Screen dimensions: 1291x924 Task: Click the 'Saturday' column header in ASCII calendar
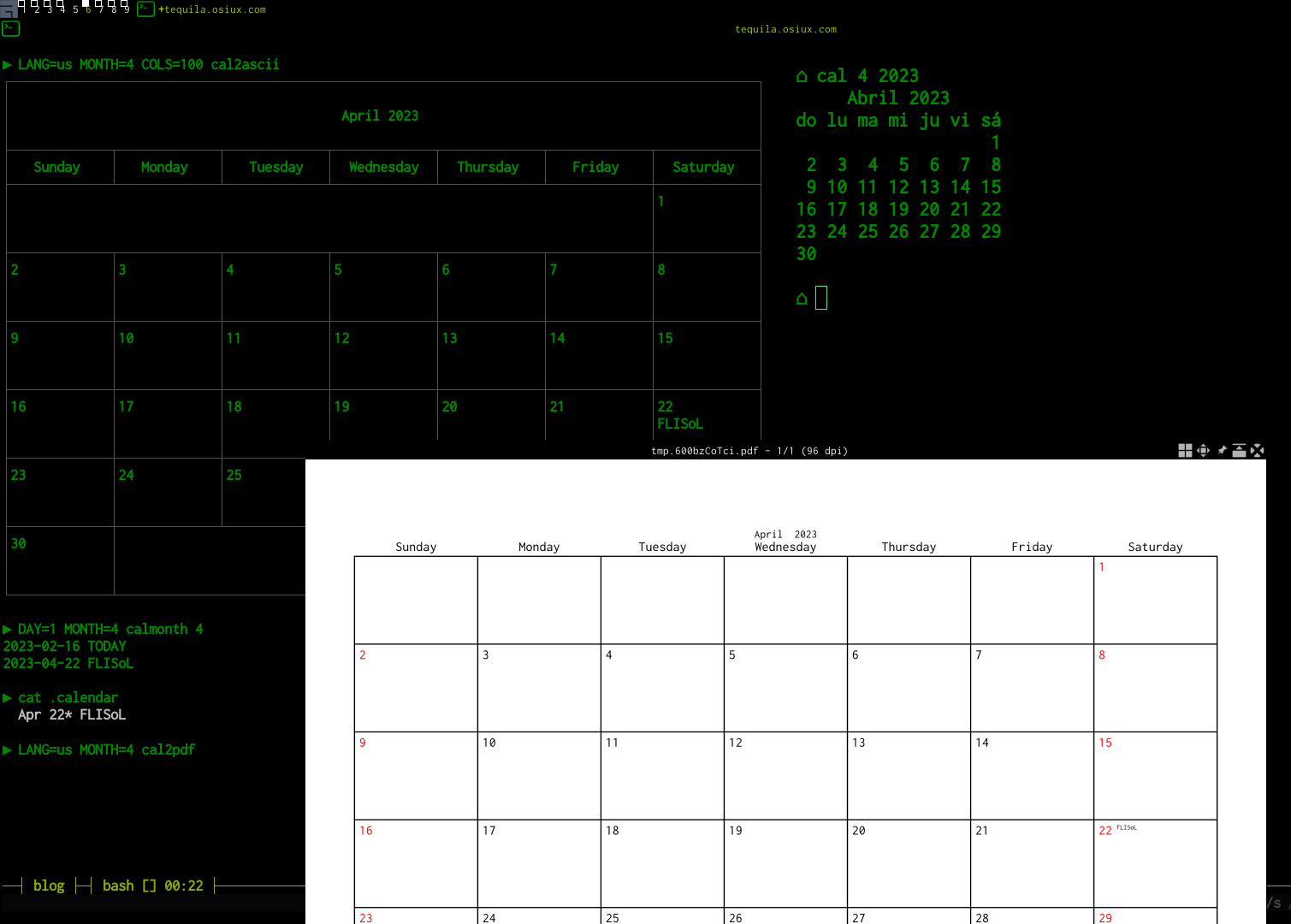point(703,167)
